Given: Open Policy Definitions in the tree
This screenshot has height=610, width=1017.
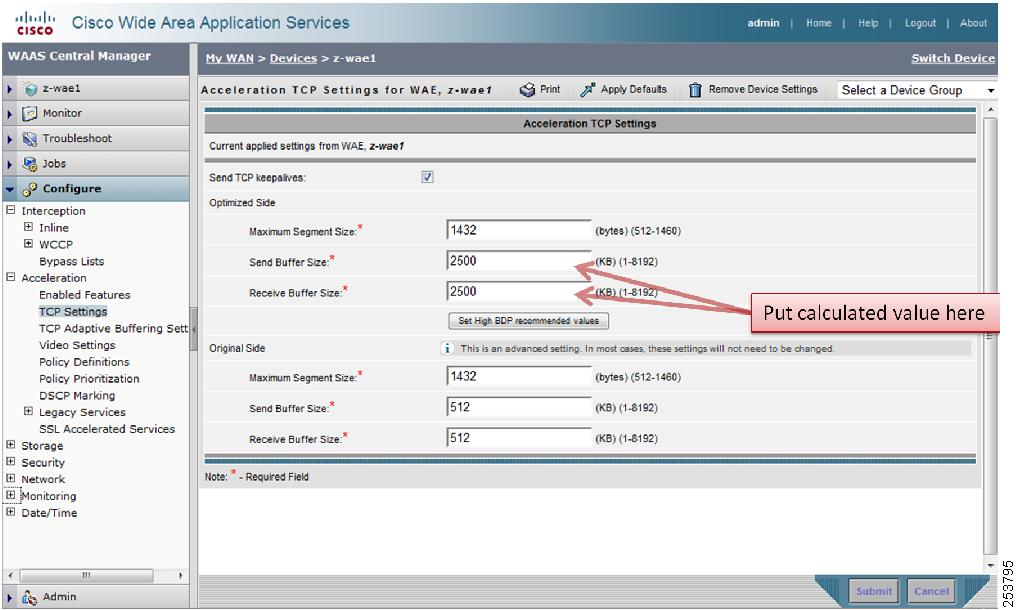Looking at the screenshot, I should click(84, 363).
